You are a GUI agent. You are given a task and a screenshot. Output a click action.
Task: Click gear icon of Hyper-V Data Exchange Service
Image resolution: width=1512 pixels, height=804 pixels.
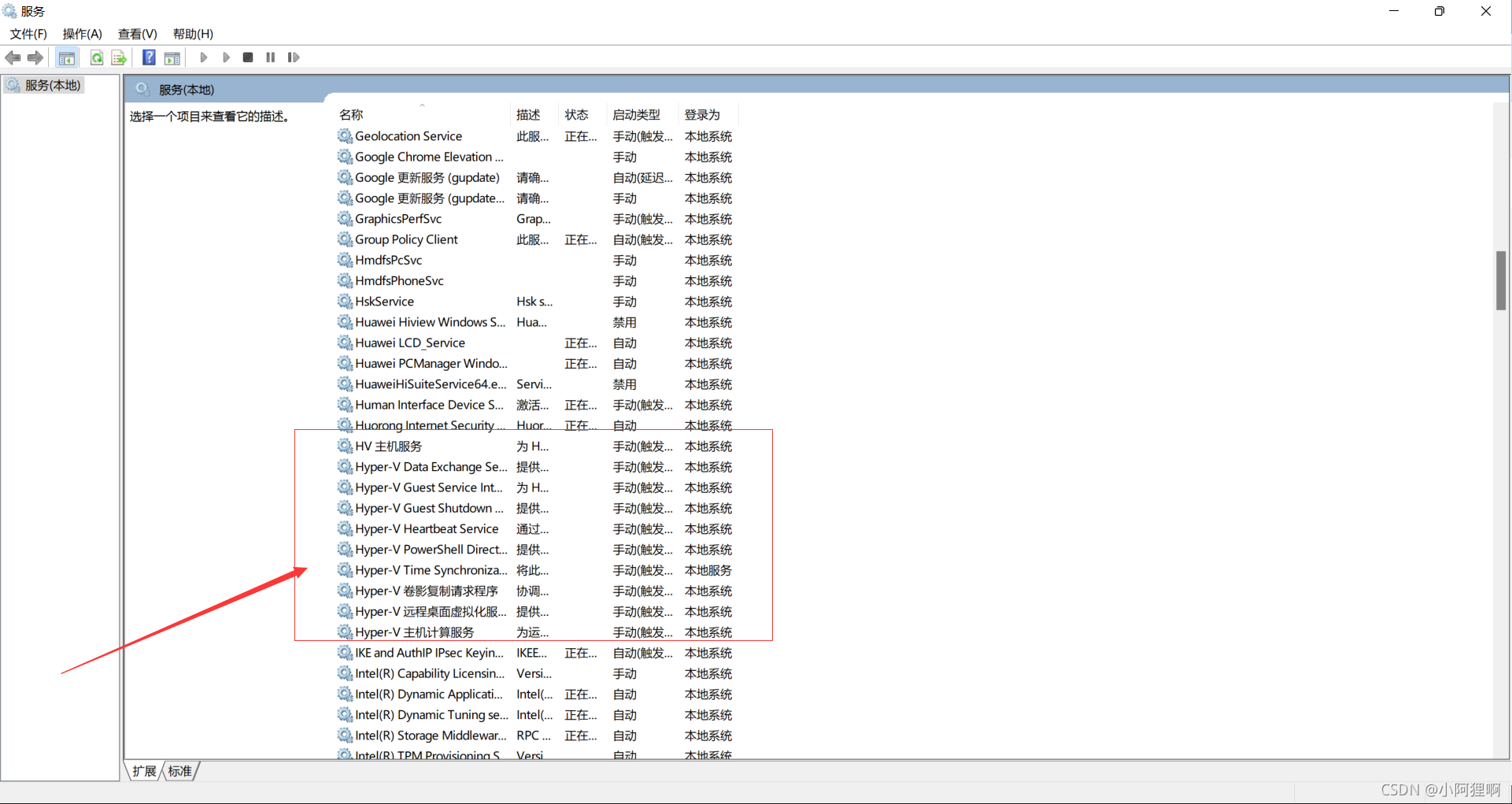pyautogui.click(x=345, y=467)
